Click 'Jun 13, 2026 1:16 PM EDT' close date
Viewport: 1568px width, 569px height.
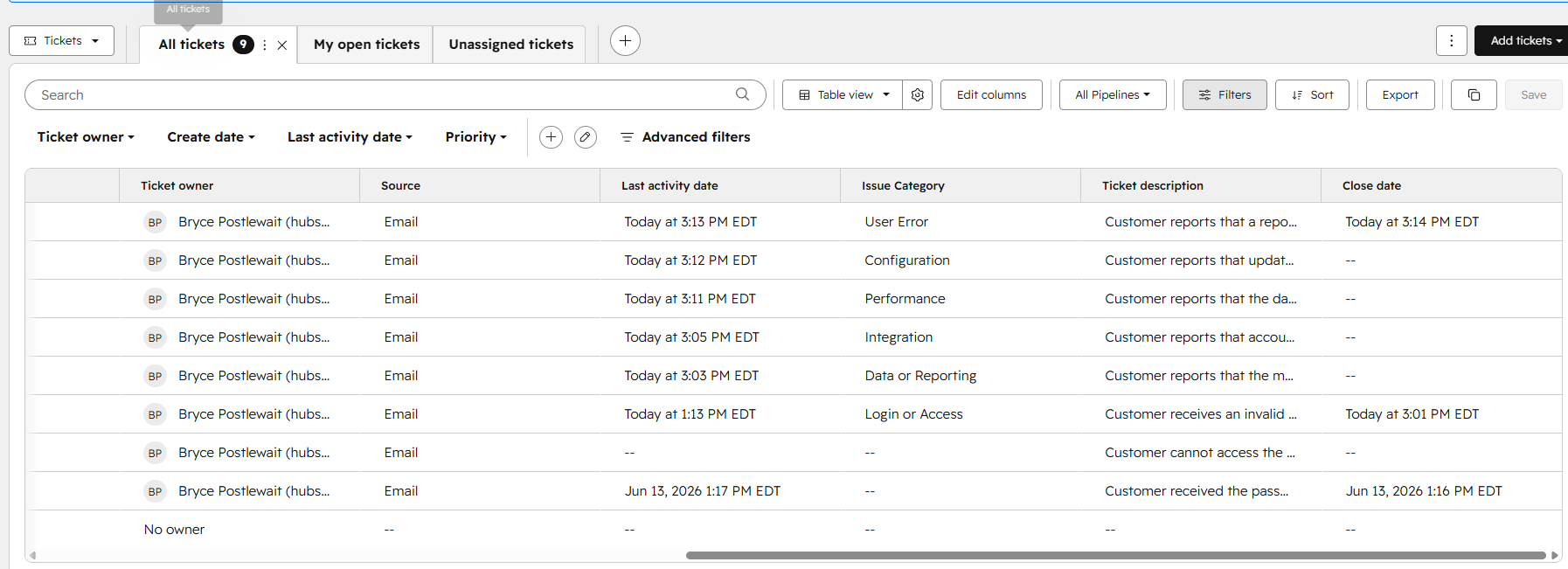click(x=1424, y=491)
